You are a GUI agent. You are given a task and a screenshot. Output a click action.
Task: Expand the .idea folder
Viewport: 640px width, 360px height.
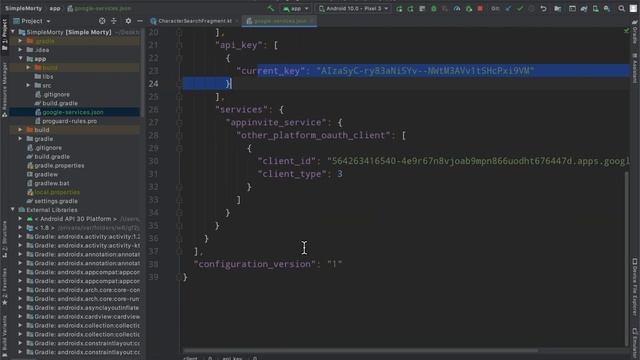tap(20, 50)
